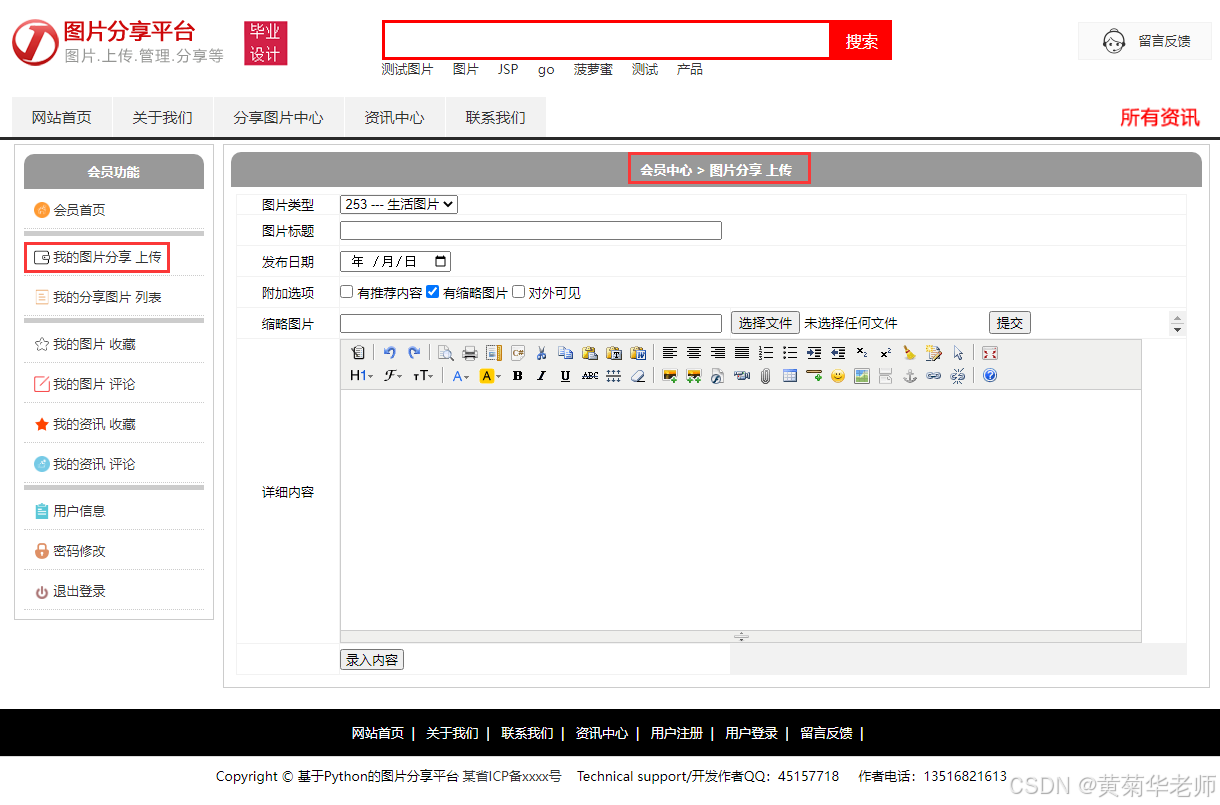Apply Italic formatting in the editor
Screen dimensions: 1220x805
pyautogui.click(x=540, y=375)
